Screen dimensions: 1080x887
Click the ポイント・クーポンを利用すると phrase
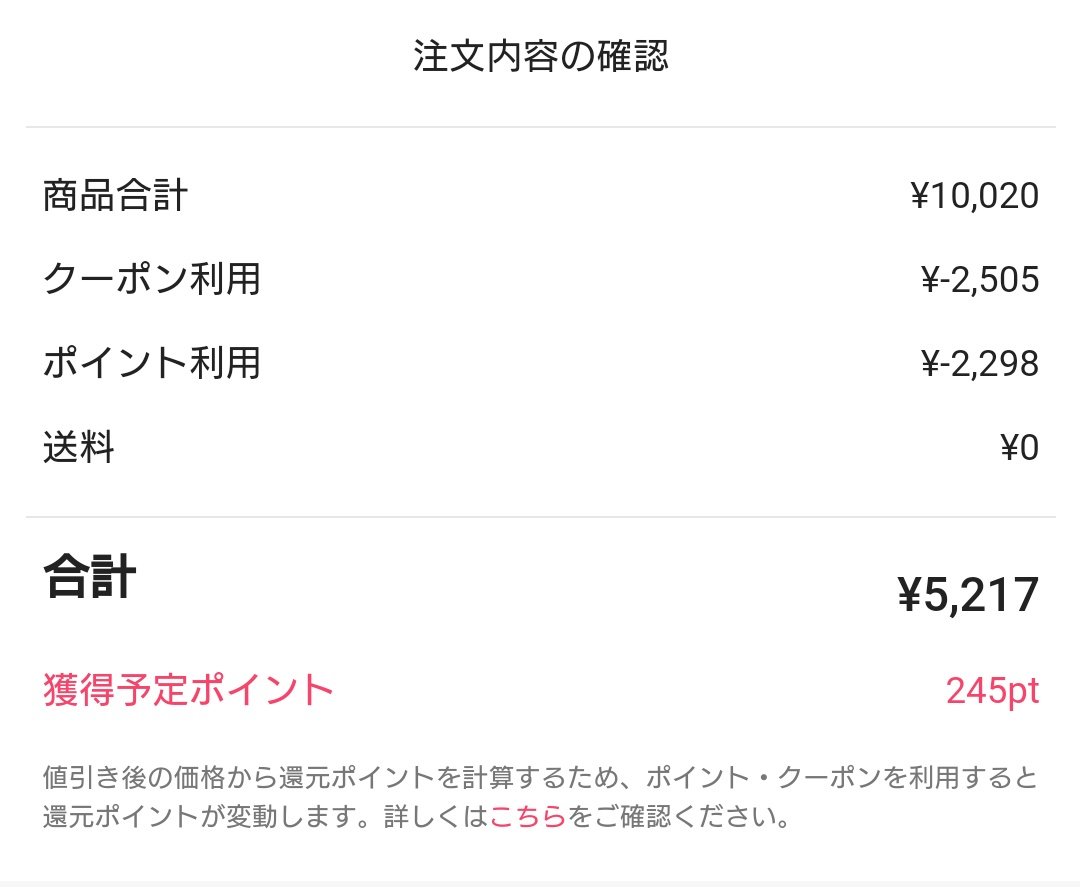pyautogui.click(x=842, y=776)
